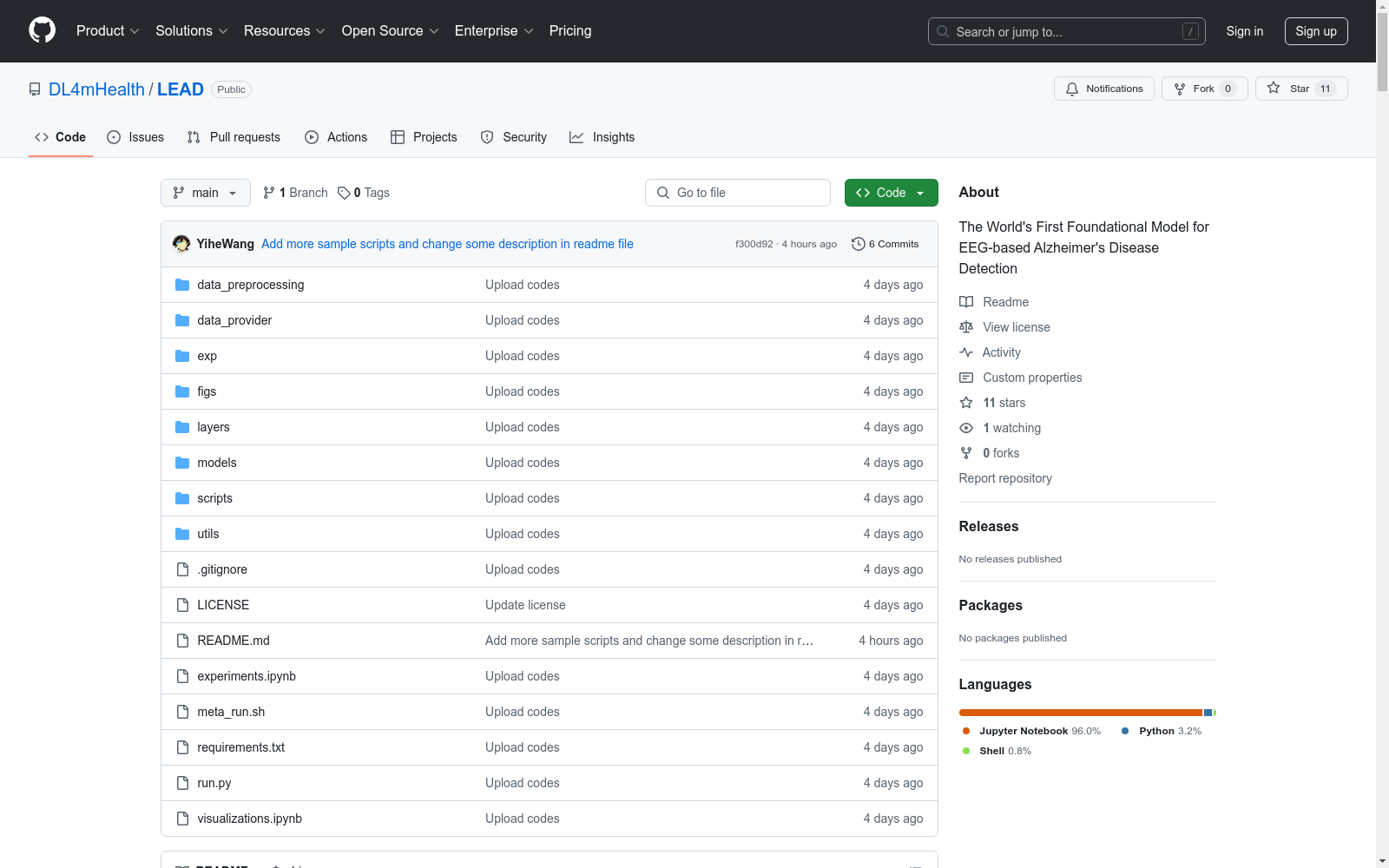Click the LICENSE file icon
This screenshot has height=868, width=1389.
coord(182,605)
